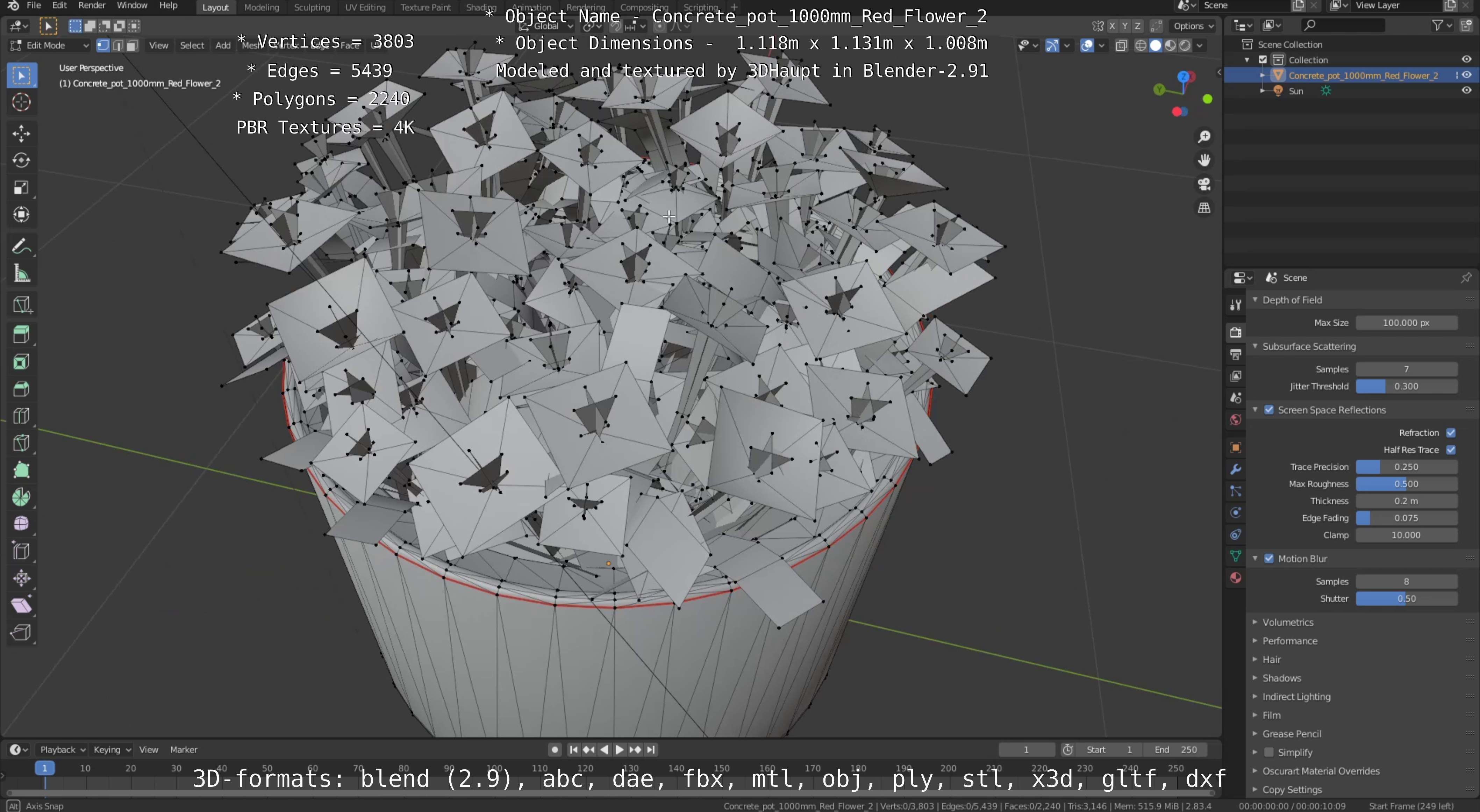Expand the Shadows panel
This screenshot has width=1480, height=812.
pyautogui.click(x=1281, y=678)
